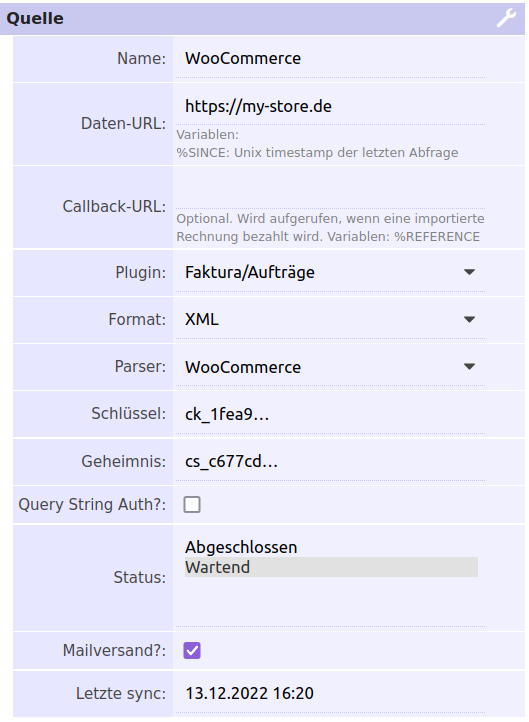Focus the empty Callback-URL field
Screen dimensions: 529x722
(x=331, y=190)
